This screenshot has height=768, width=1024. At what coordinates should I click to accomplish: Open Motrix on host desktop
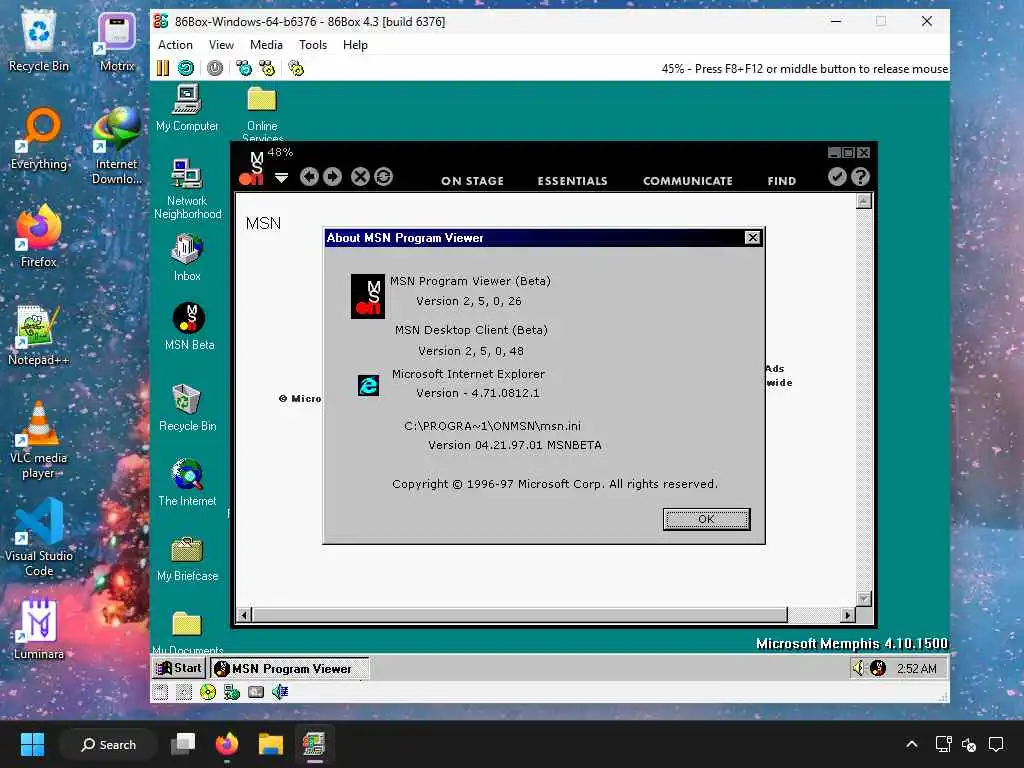[117, 42]
